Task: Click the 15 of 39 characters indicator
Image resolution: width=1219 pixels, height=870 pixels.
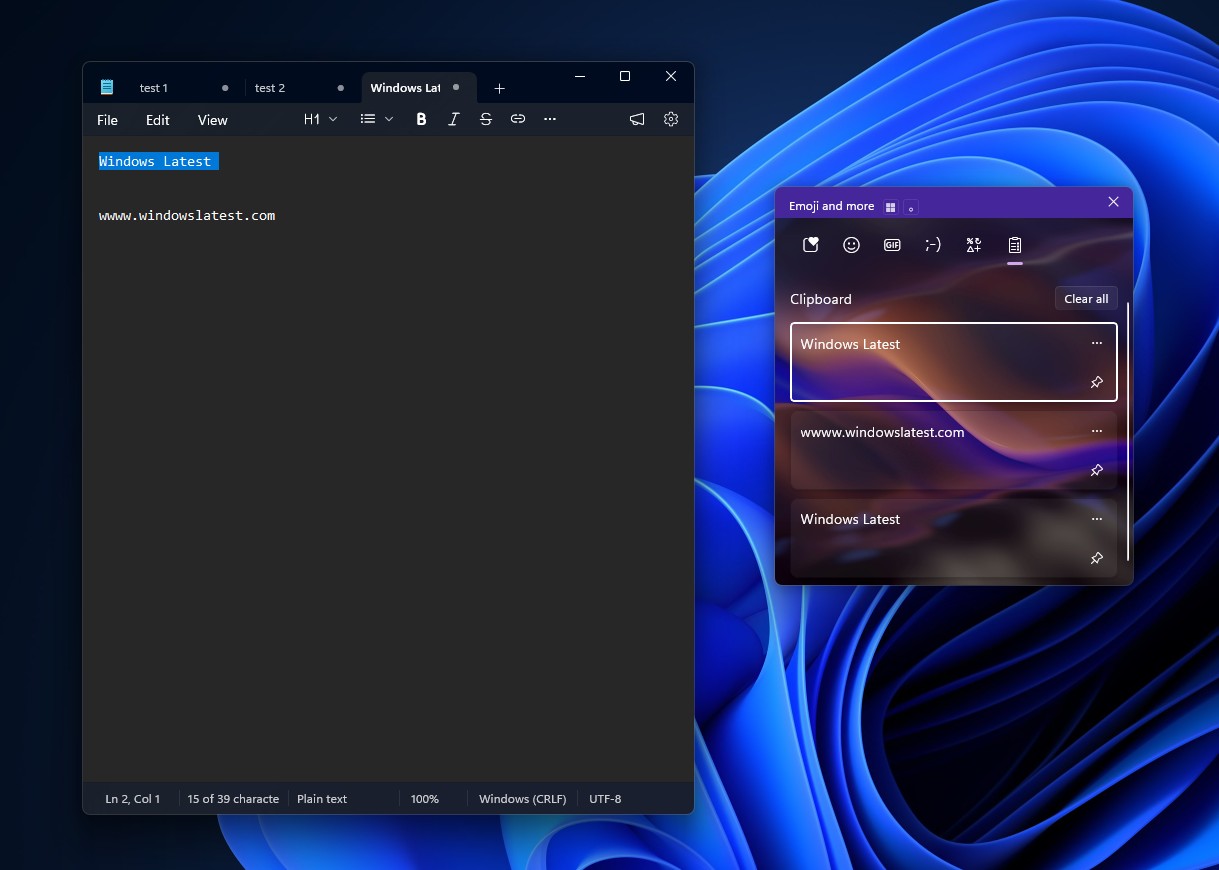Action: click(233, 799)
